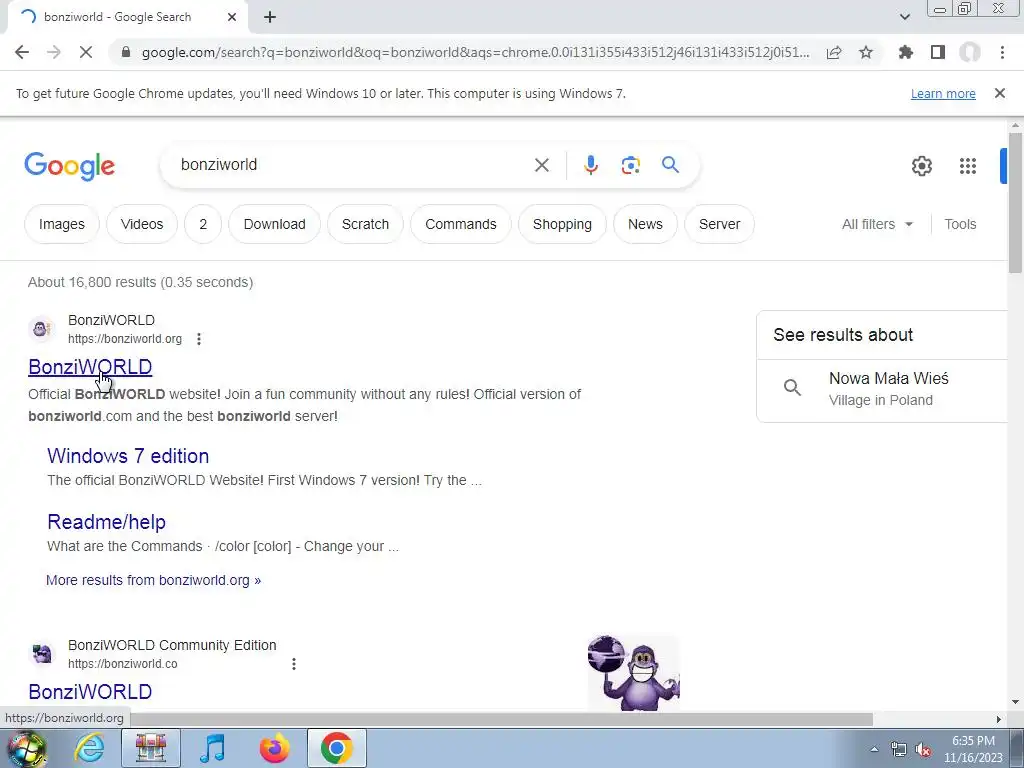This screenshot has height=768, width=1024.
Task: Open a new browser tab
Action: tap(270, 17)
